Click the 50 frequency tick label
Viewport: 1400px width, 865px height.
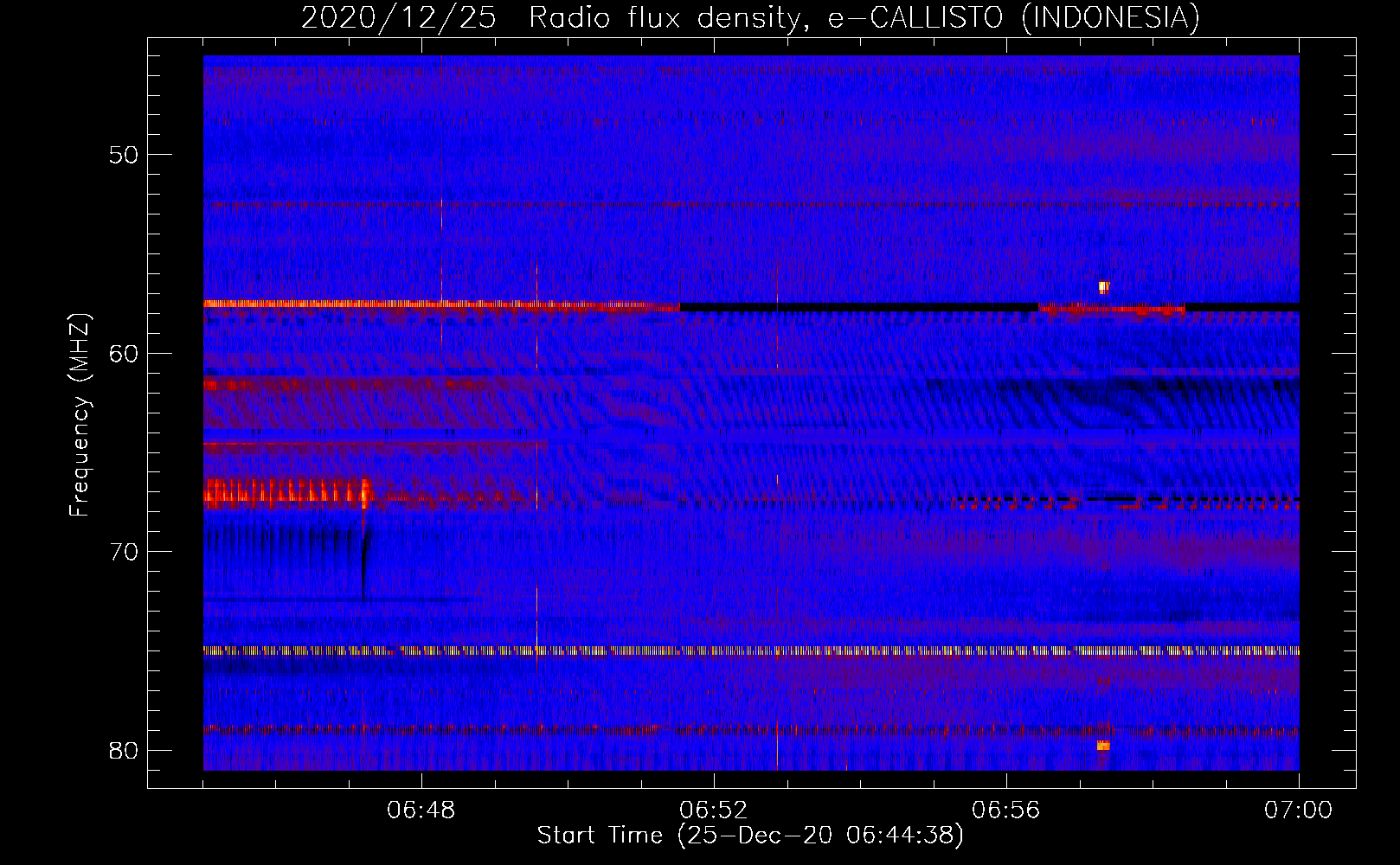[124, 155]
